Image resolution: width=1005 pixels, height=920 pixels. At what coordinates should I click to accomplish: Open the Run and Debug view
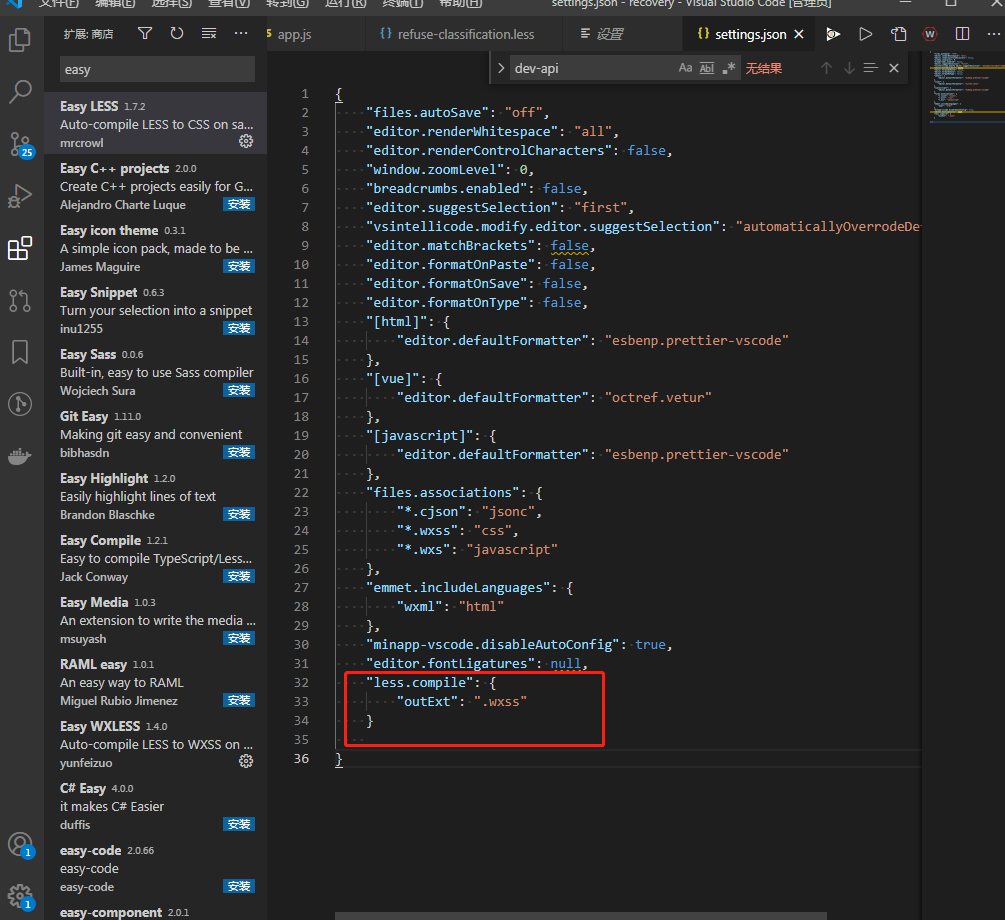click(20, 195)
